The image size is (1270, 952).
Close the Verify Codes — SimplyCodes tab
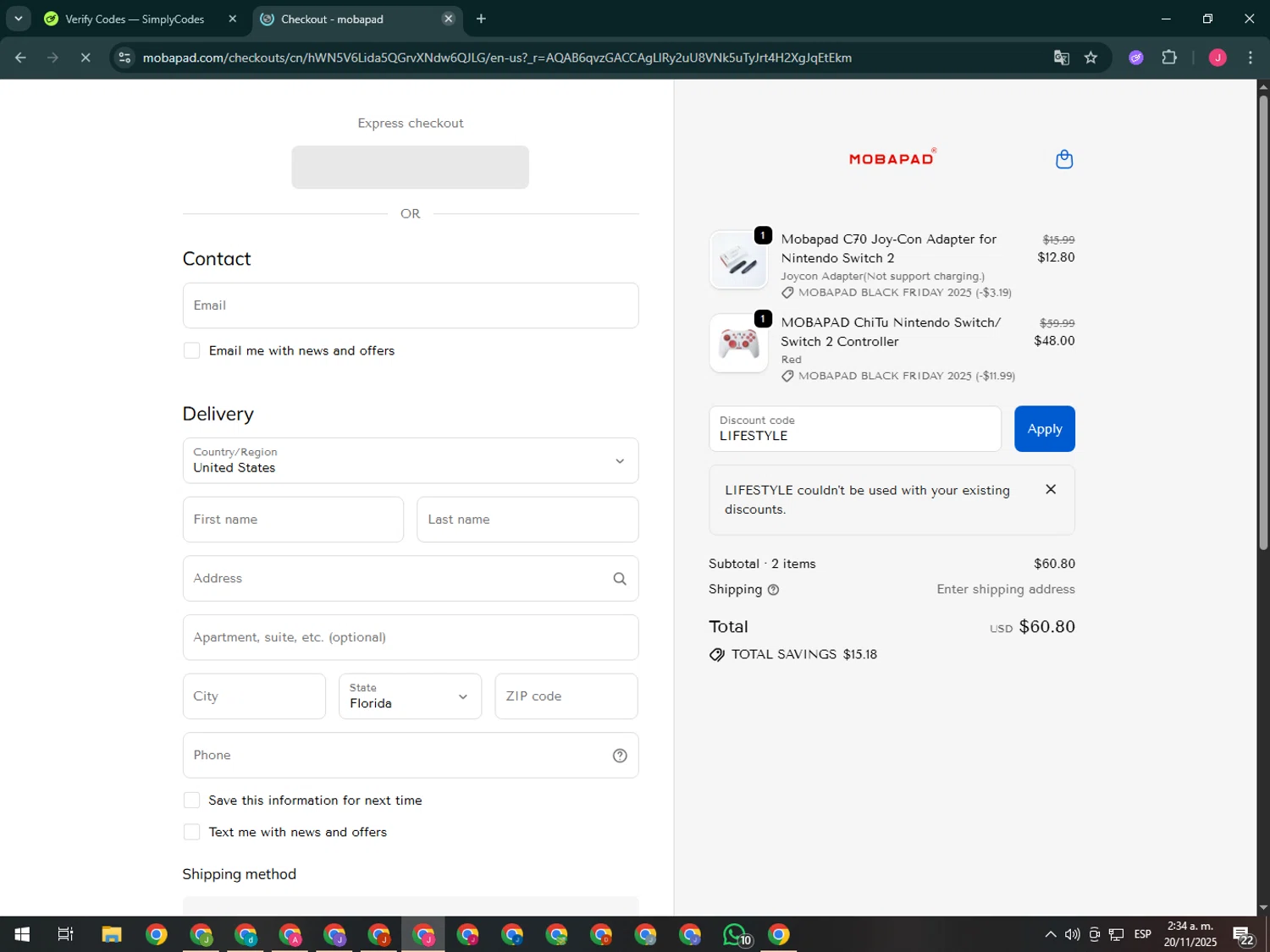coord(233,19)
